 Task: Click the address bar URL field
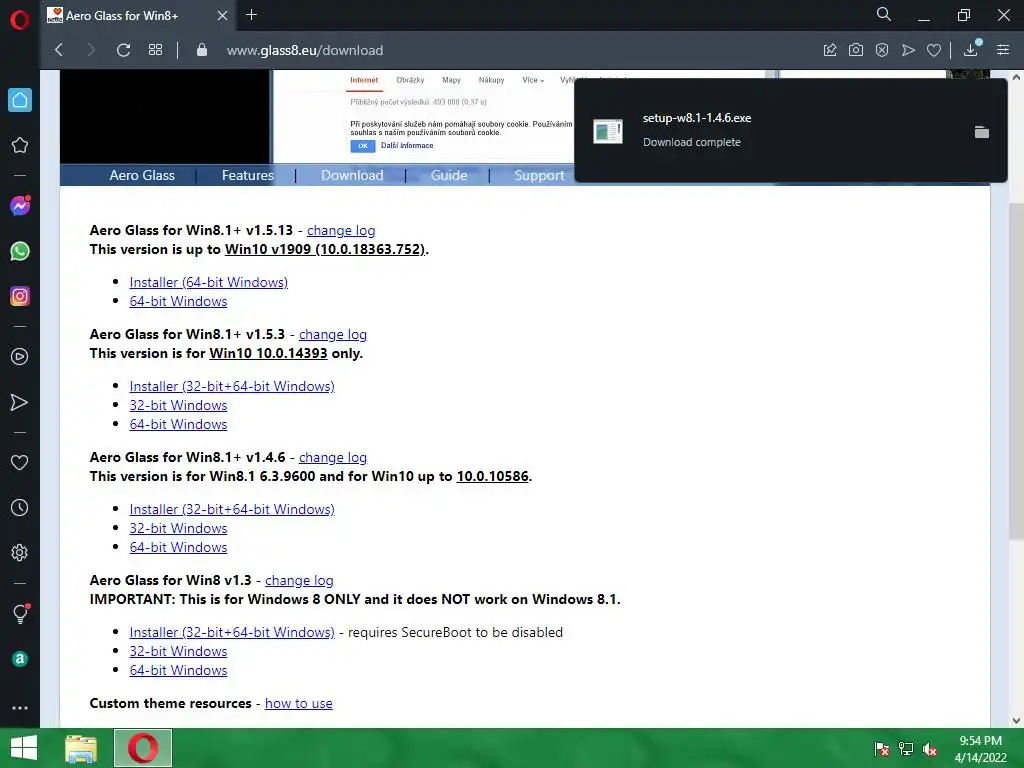(x=509, y=50)
